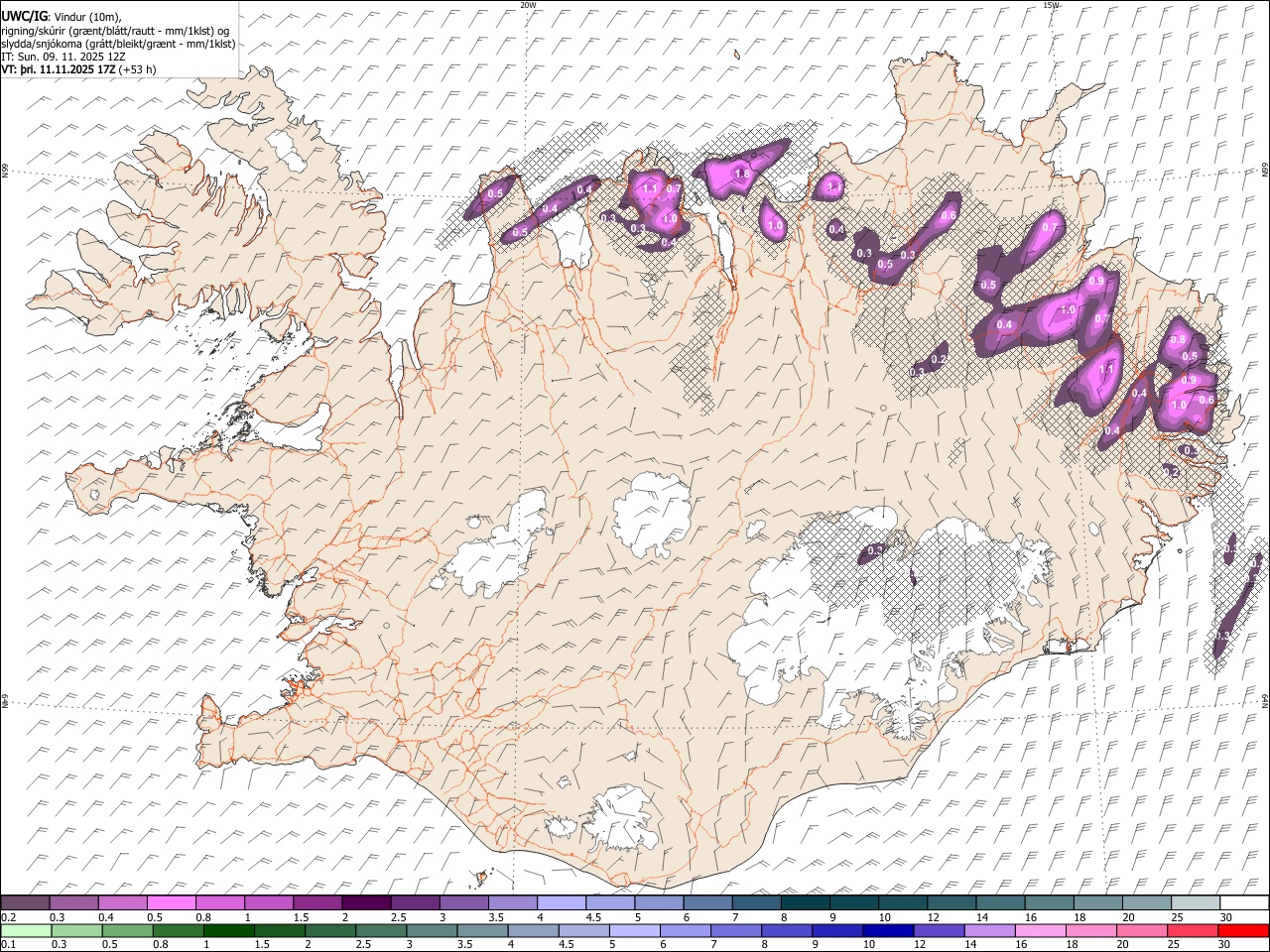Pick the white 30 swatch in the upper legend
Screen dimensions: 1270x952
1243,902
